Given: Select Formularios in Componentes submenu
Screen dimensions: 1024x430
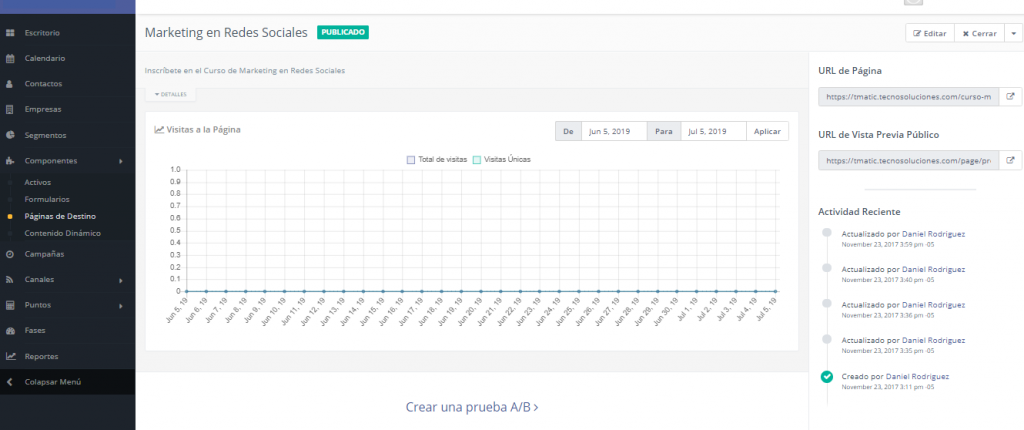Looking at the screenshot, I should 46,199.
